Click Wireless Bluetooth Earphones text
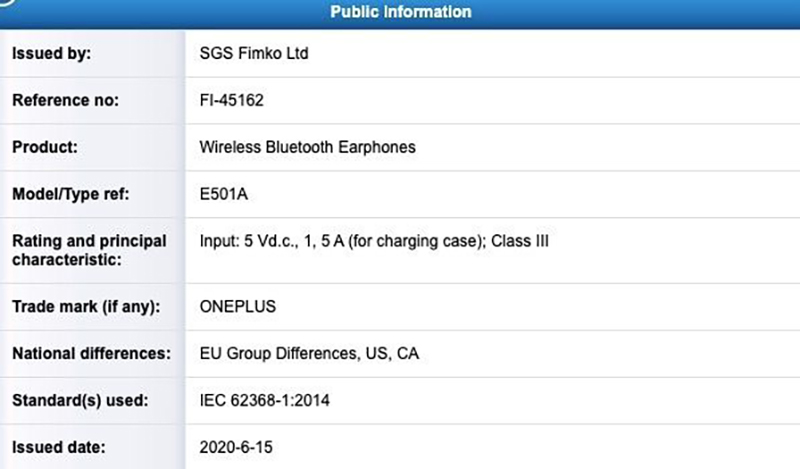 click(308, 147)
